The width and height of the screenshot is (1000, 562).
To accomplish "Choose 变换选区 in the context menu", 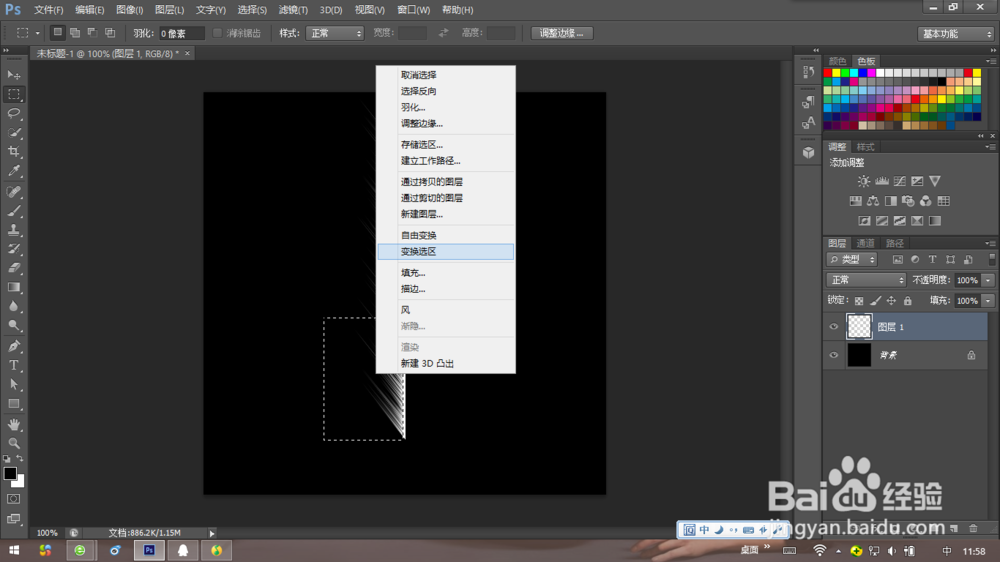I will pos(446,252).
